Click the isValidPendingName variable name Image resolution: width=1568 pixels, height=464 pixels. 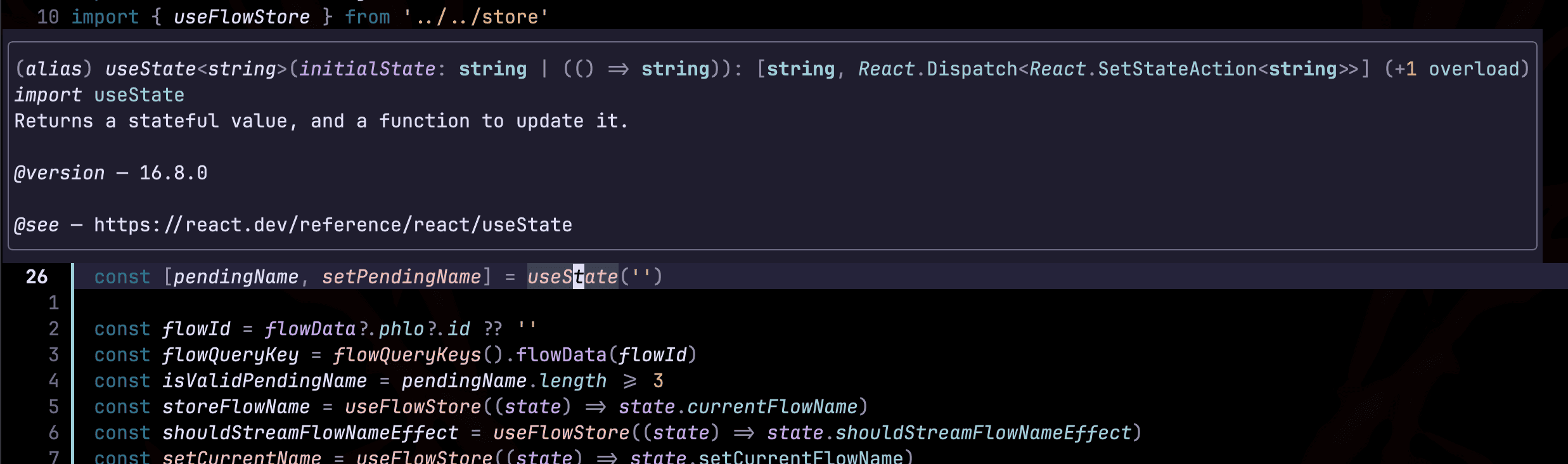pos(264,380)
